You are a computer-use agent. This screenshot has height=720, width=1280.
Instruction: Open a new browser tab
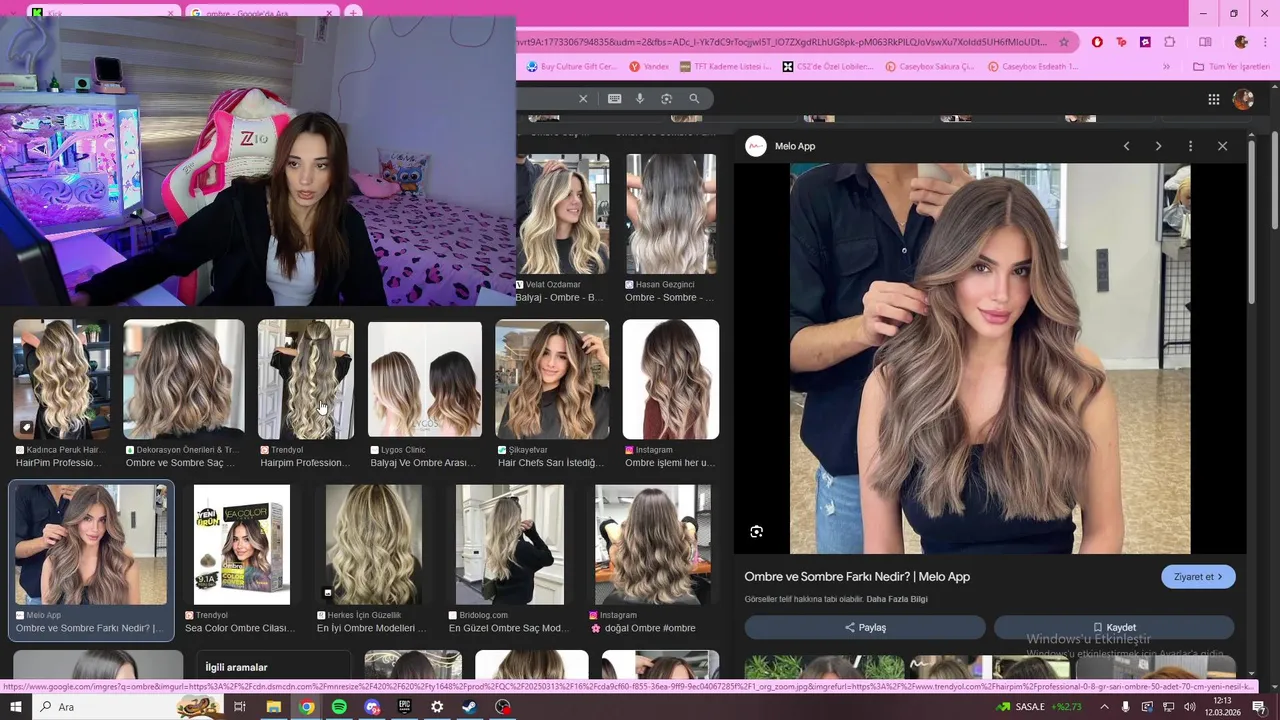click(x=353, y=13)
